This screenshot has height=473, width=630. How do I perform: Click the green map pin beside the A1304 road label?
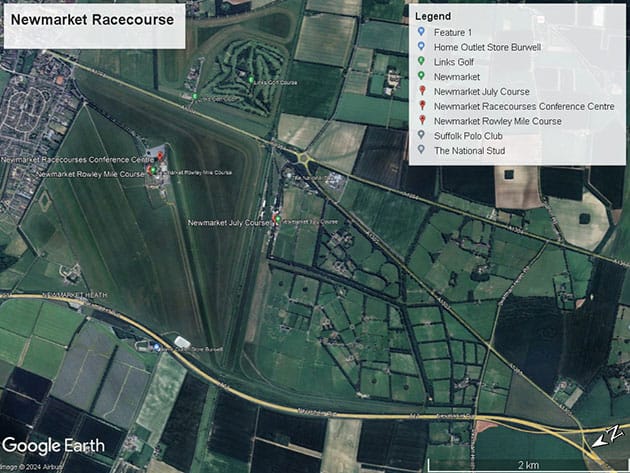(x=195, y=96)
